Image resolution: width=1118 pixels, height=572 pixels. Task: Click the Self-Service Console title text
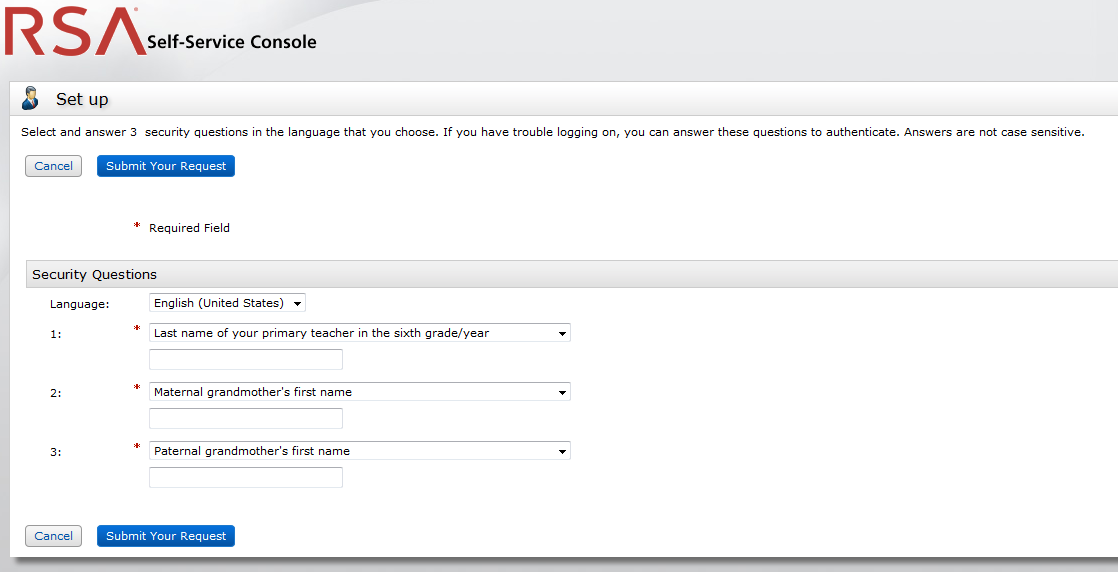[232, 42]
